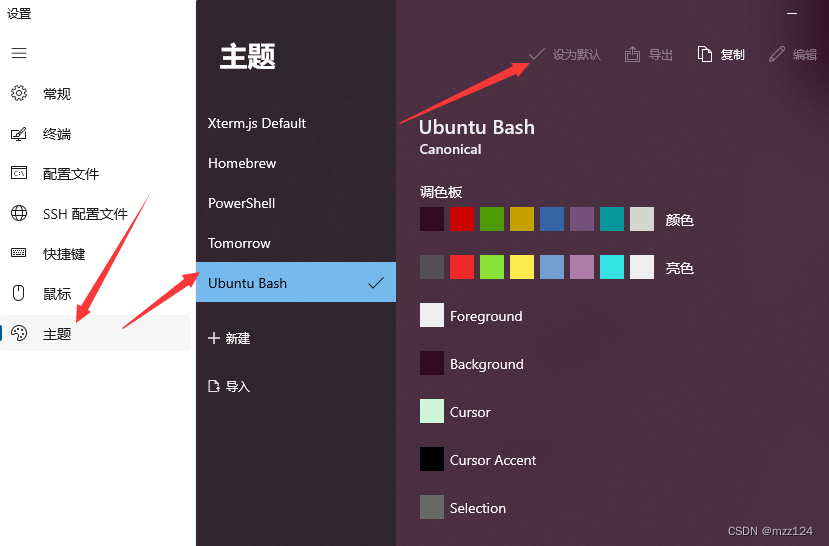Open SSH 配置文件 settings page

click(x=84, y=214)
